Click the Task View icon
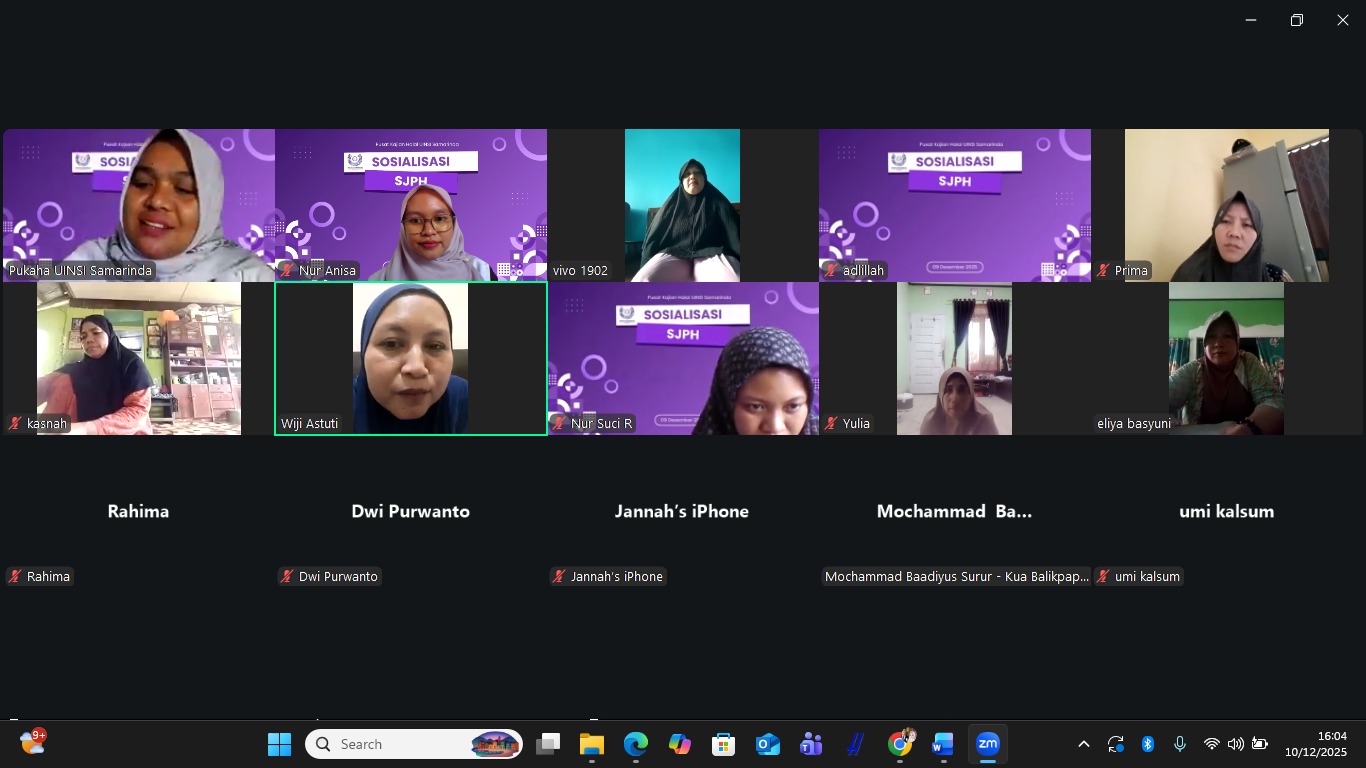1366x768 pixels. point(548,744)
